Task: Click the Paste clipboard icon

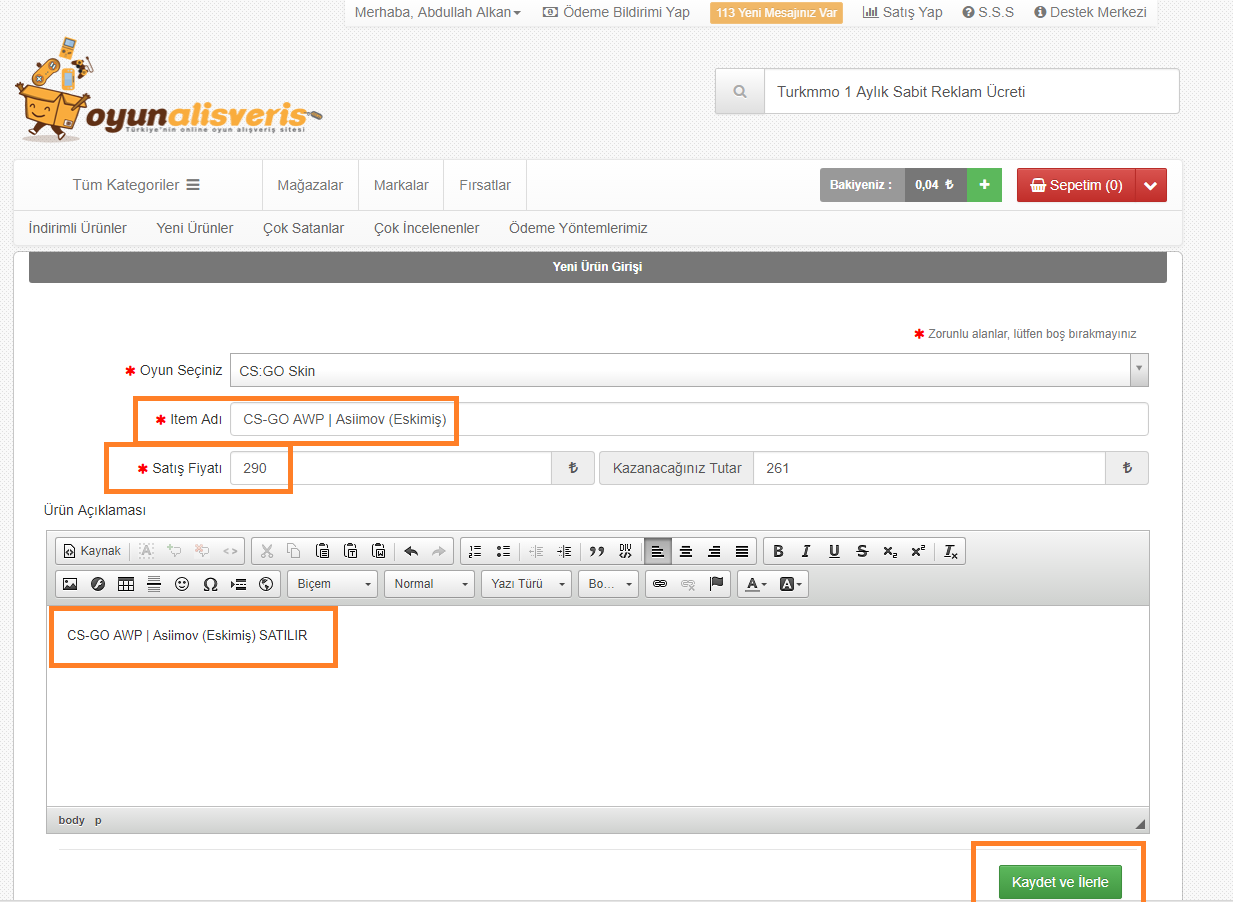Action: pos(322,551)
